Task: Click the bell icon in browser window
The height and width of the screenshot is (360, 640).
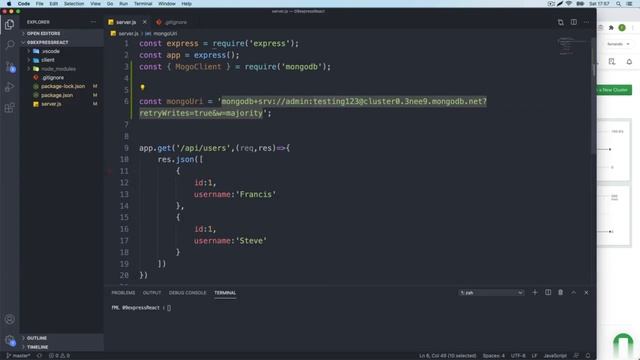Action: (x=629, y=62)
